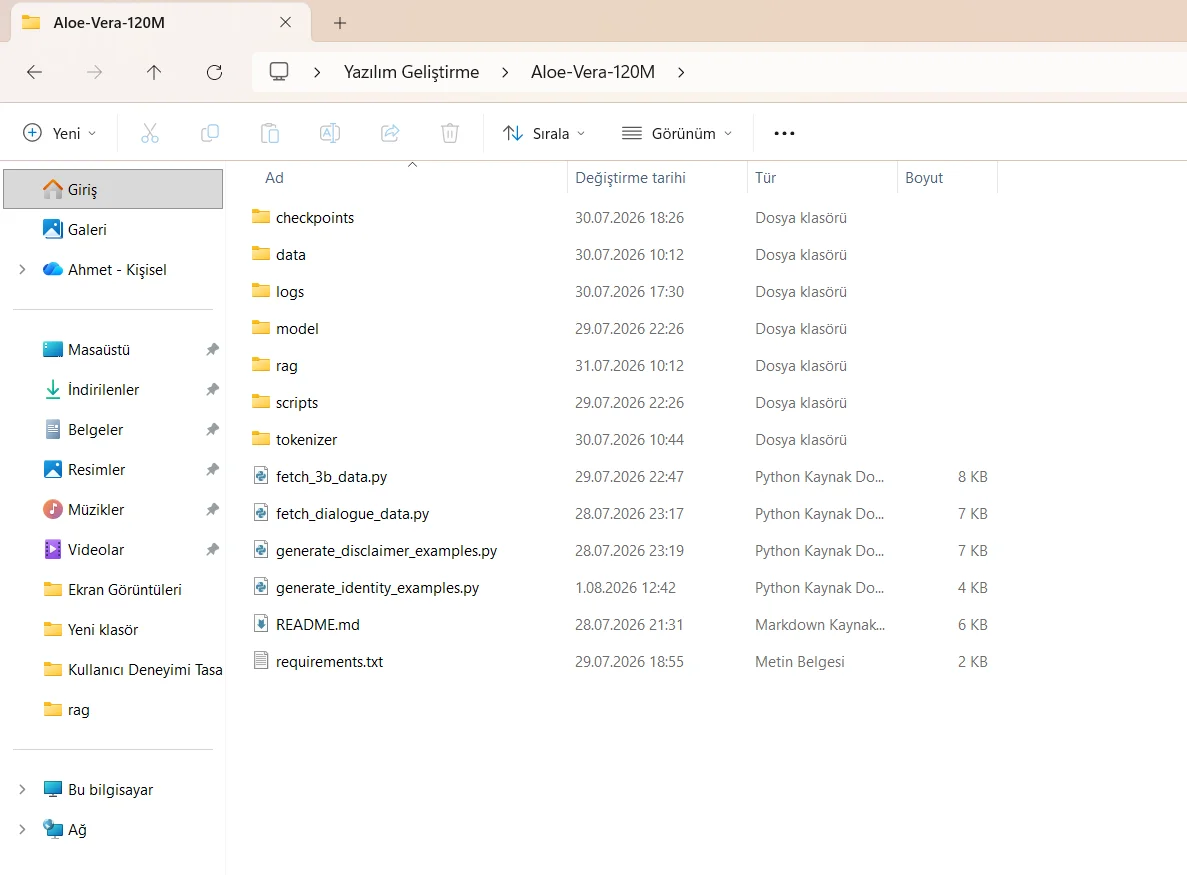Viewport: 1187px width, 875px height.
Task: Close the Aloe-Vera-120M tab
Action: tap(285, 23)
